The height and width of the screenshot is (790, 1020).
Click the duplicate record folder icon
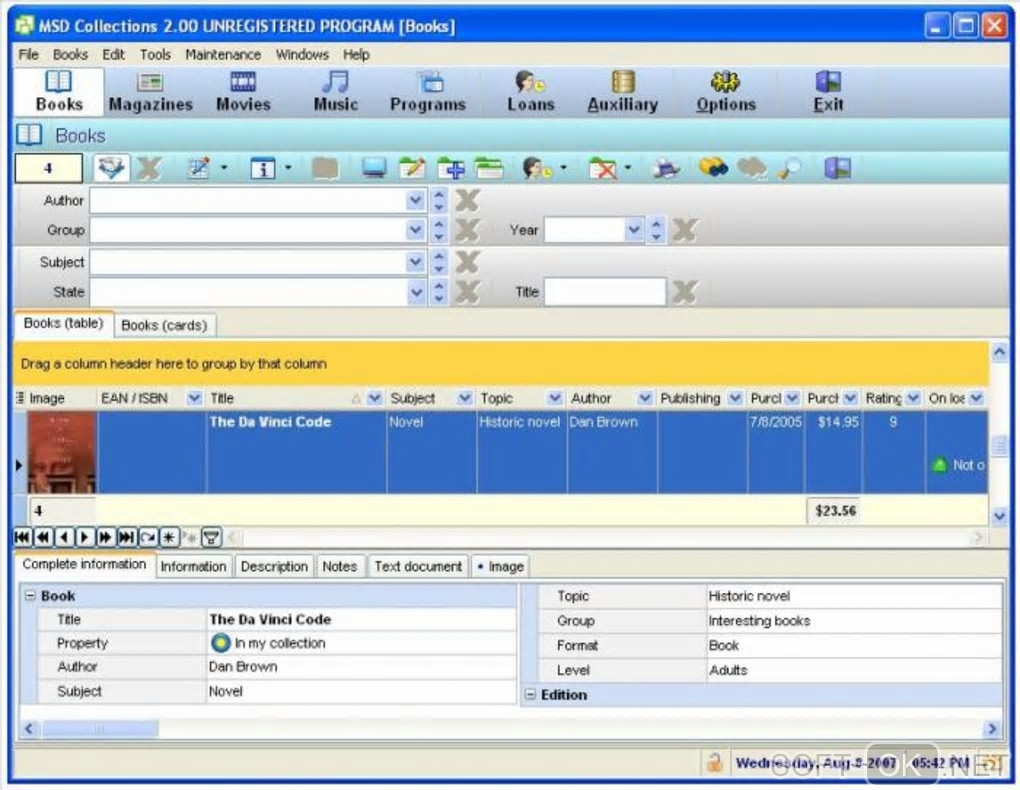(x=489, y=169)
